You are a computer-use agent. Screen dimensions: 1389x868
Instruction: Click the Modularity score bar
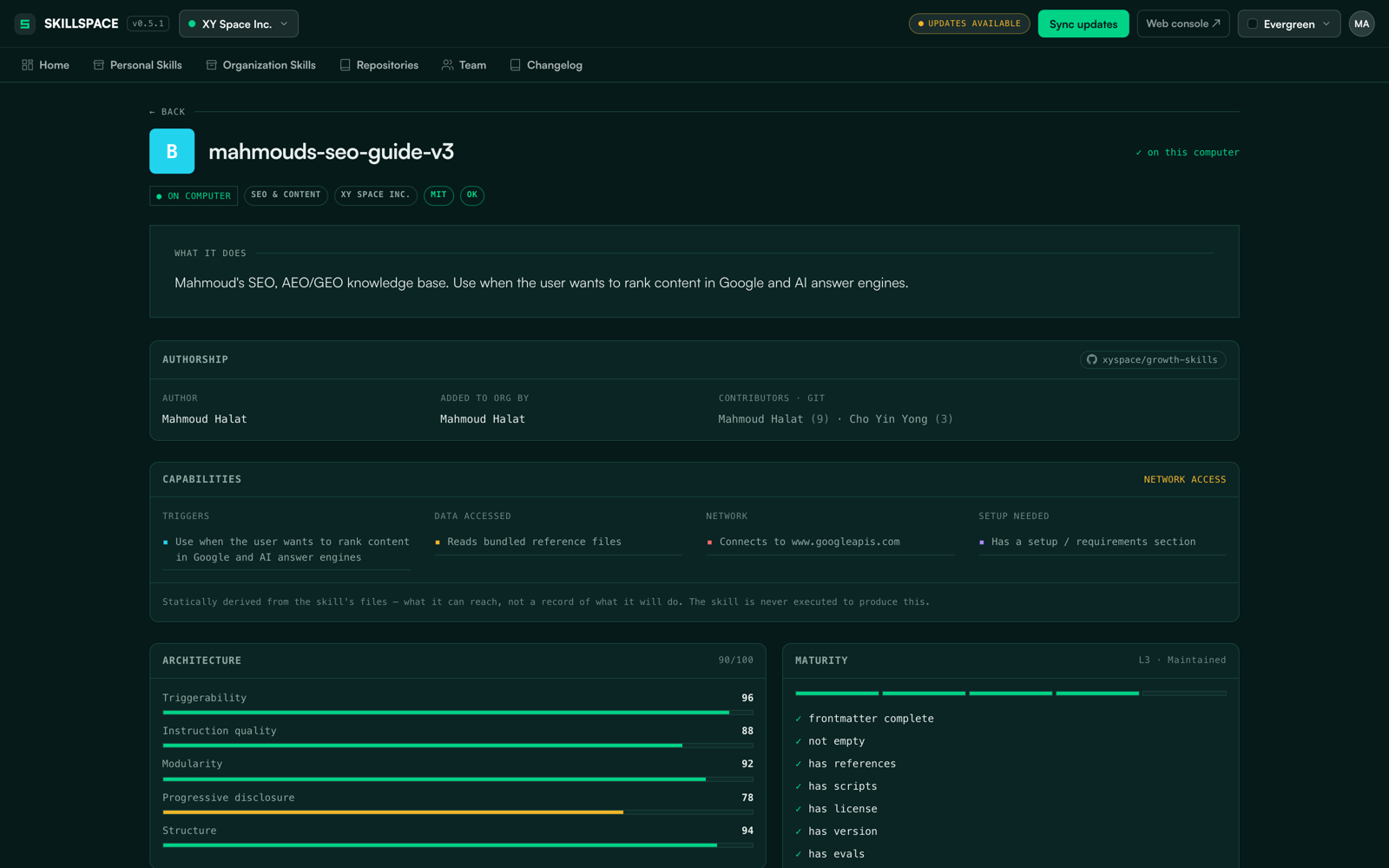click(x=458, y=779)
